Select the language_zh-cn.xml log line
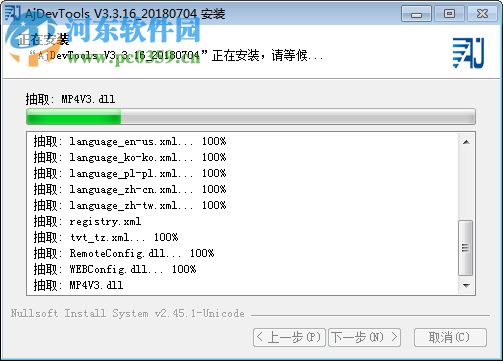Image resolution: width=503 pixels, height=361 pixels. (x=130, y=189)
